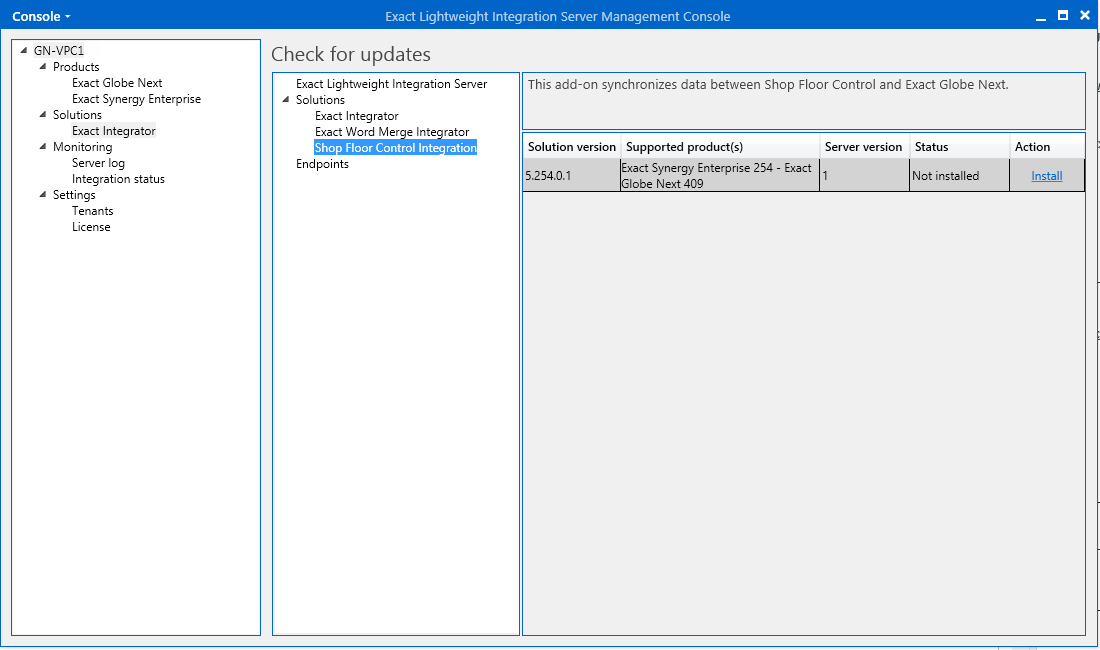Screen dimensions: 1100x650
Task: Click the Solution version column header
Action: coord(572,147)
